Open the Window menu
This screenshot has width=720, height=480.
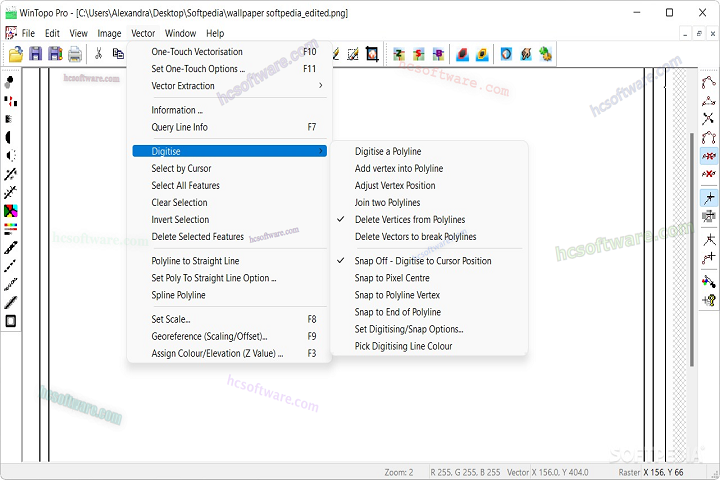[x=180, y=33]
